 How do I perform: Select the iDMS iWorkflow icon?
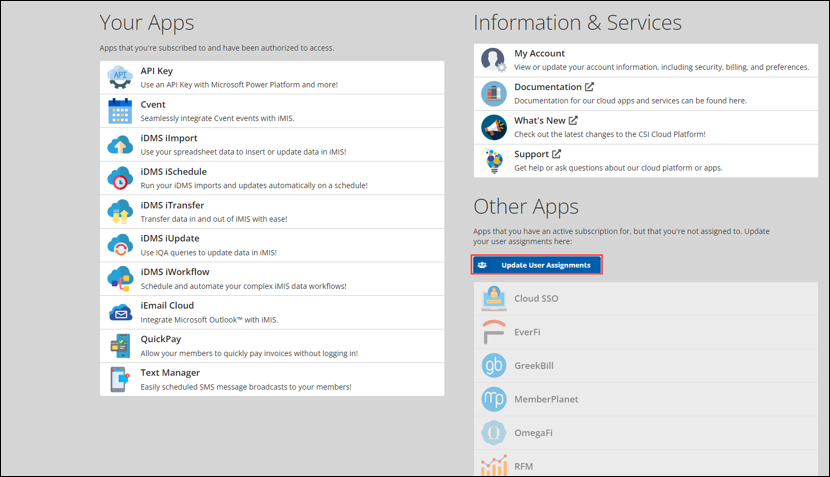tap(120, 279)
